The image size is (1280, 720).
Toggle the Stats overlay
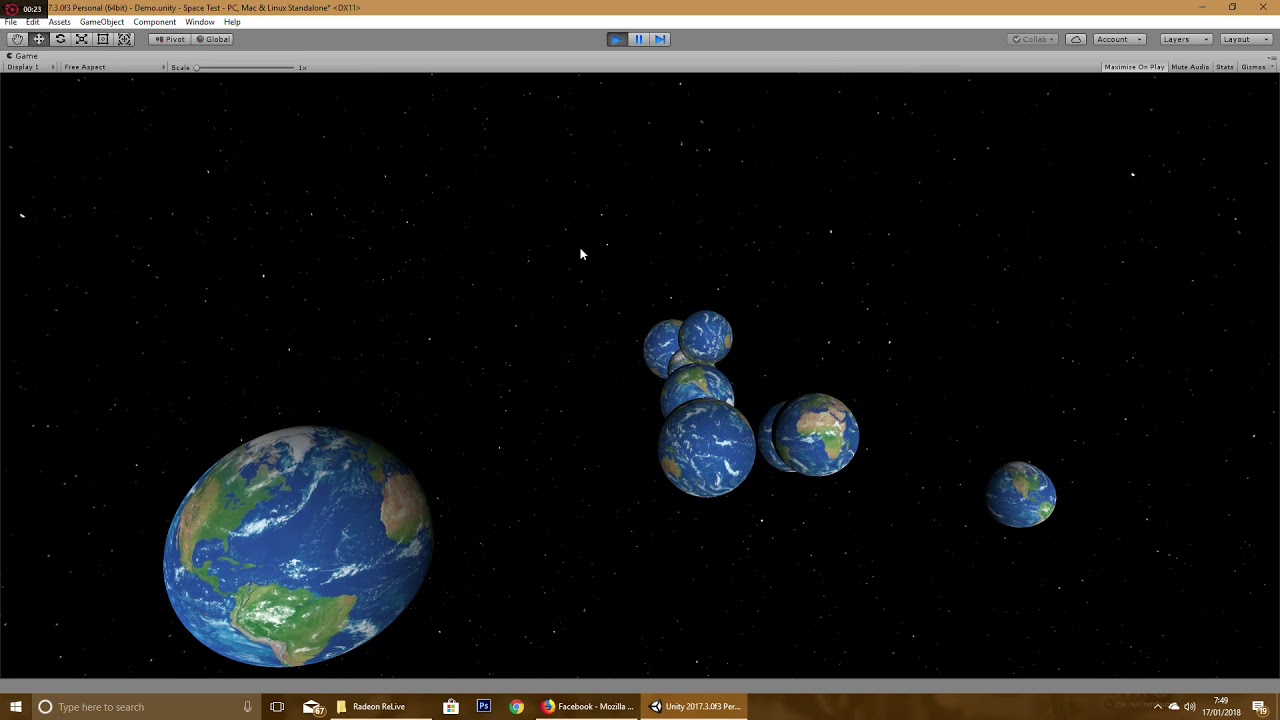pyautogui.click(x=1225, y=67)
